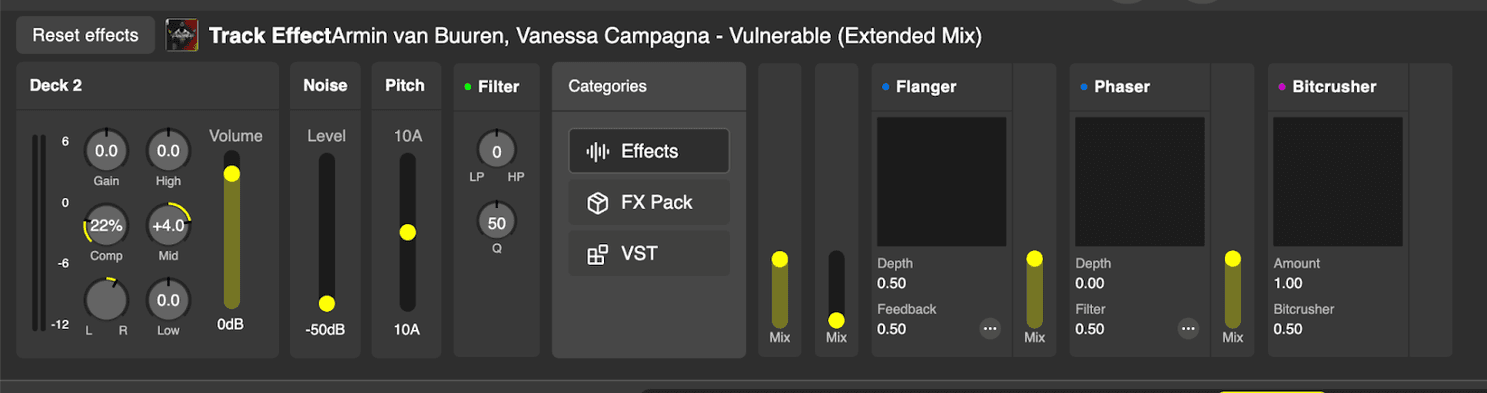Open Flanger more options ellipsis
The height and width of the screenshot is (393, 1487).
[990, 328]
